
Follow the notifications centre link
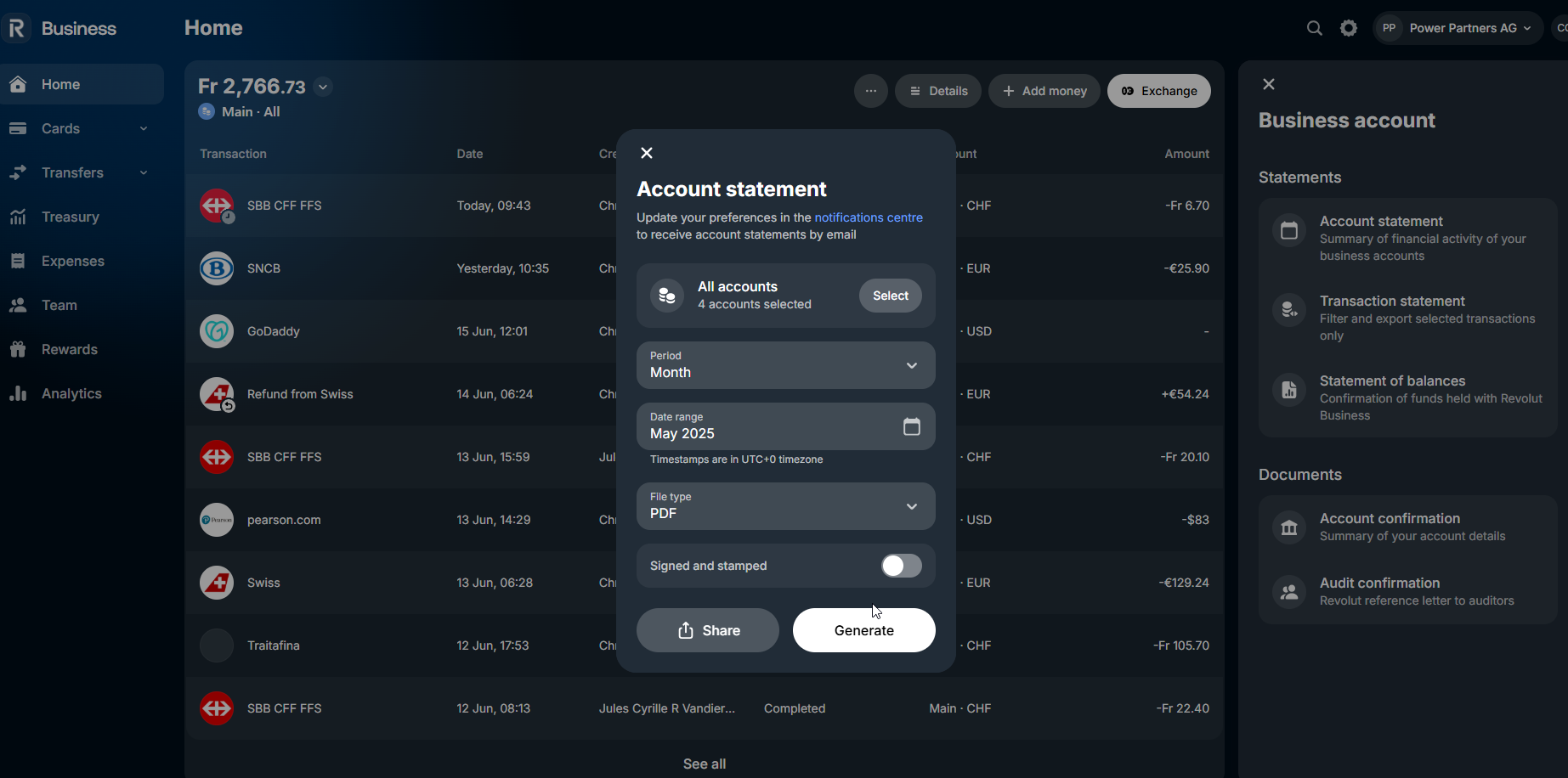(869, 217)
